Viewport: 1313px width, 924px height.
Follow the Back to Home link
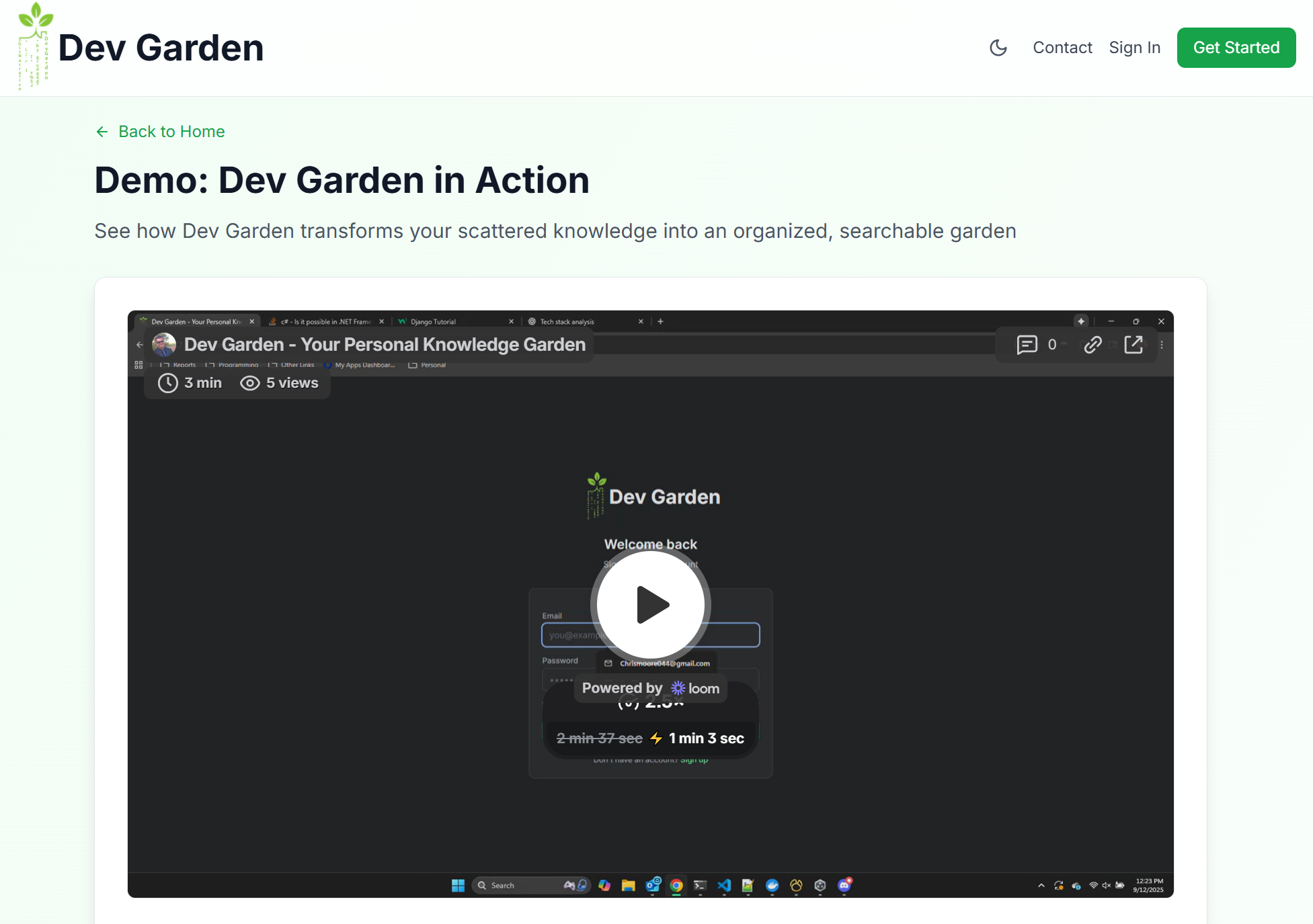pos(171,132)
